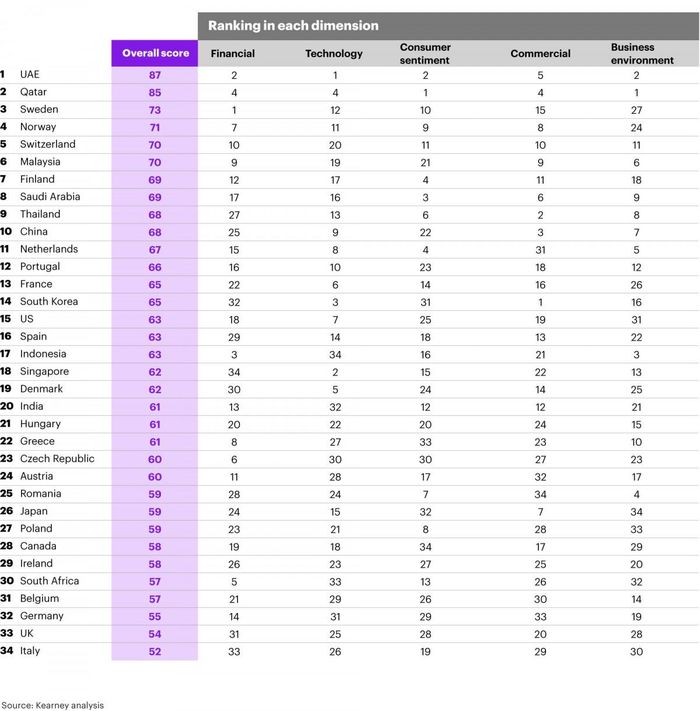Click the Czech Republic row label
700x711 pixels.
[x=57, y=458]
